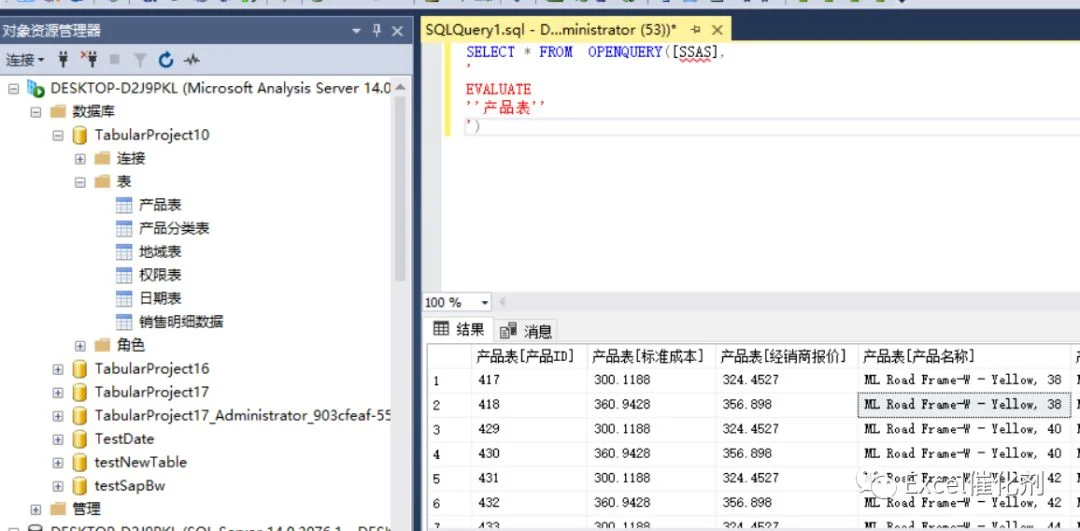Select the 地域表 table icon
This screenshot has height=531, width=1080.
tap(124, 252)
